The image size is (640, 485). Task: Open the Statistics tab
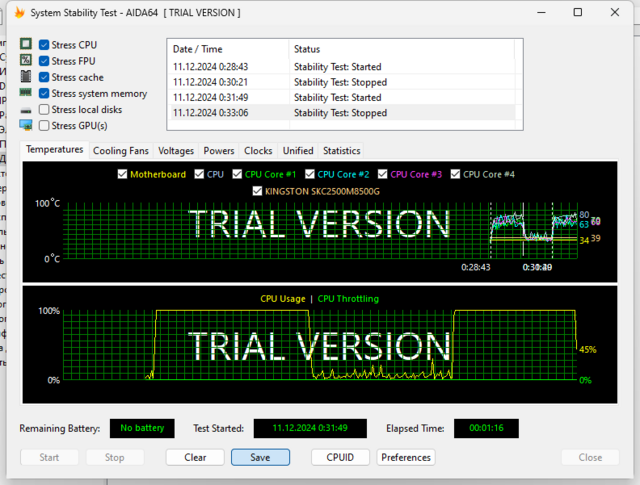point(342,151)
